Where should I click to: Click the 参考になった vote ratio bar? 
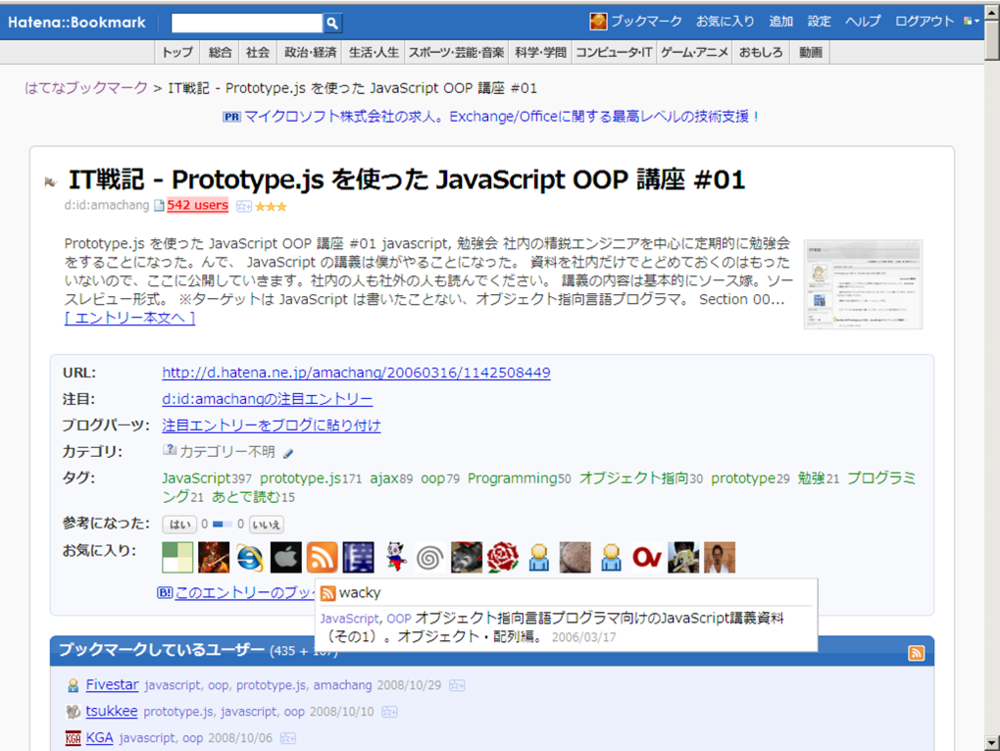tap(222, 524)
